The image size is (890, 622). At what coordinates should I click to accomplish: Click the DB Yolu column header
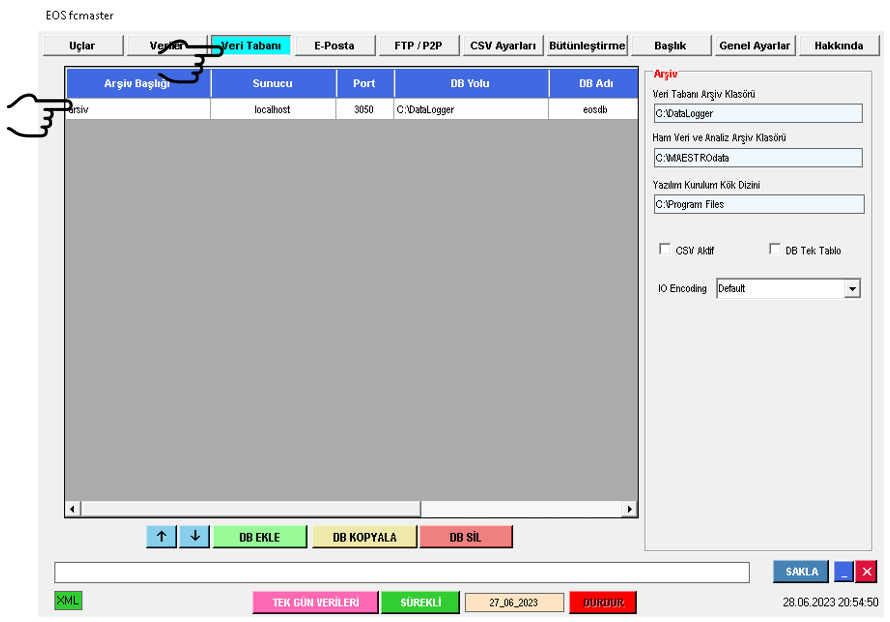(x=471, y=83)
